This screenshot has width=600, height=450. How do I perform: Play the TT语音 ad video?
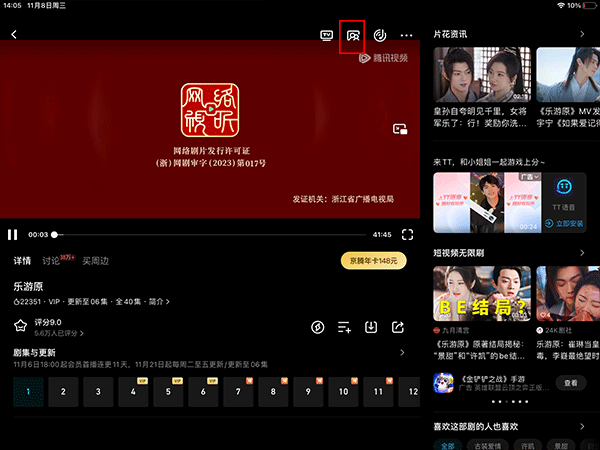tap(487, 202)
